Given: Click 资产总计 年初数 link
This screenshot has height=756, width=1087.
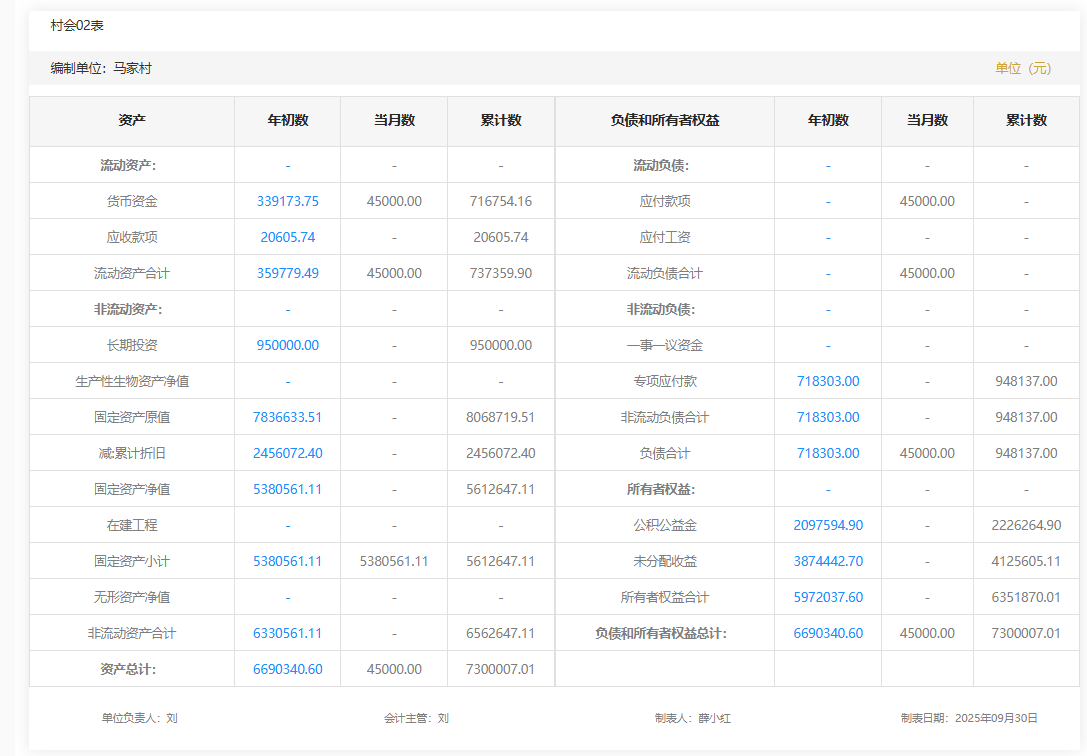Looking at the screenshot, I should (x=287, y=669).
